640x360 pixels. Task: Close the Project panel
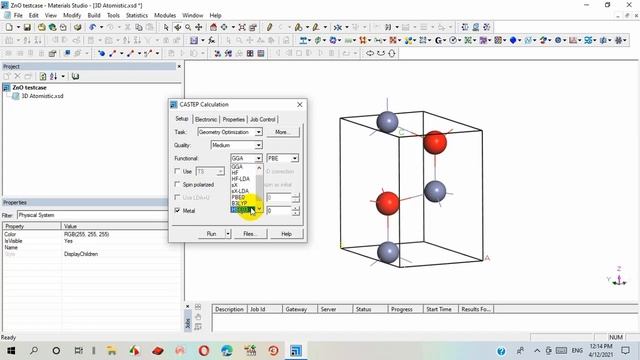pos(179,66)
